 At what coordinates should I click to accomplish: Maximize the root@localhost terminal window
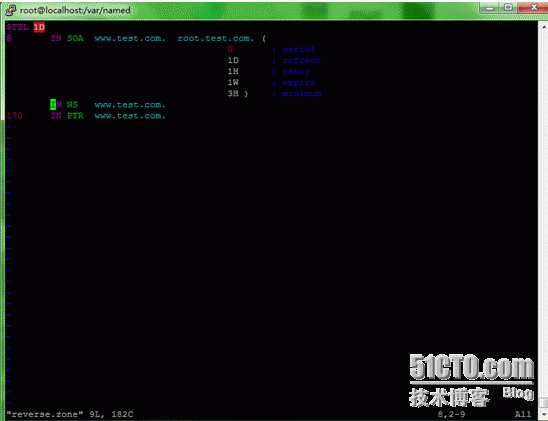click(x=508, y=7)
